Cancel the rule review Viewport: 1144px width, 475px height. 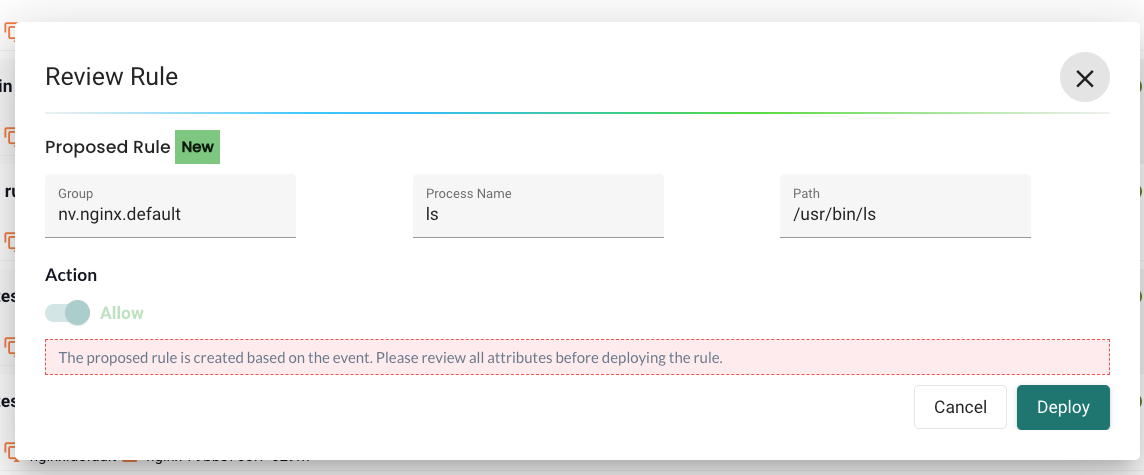tap(960, 407)
